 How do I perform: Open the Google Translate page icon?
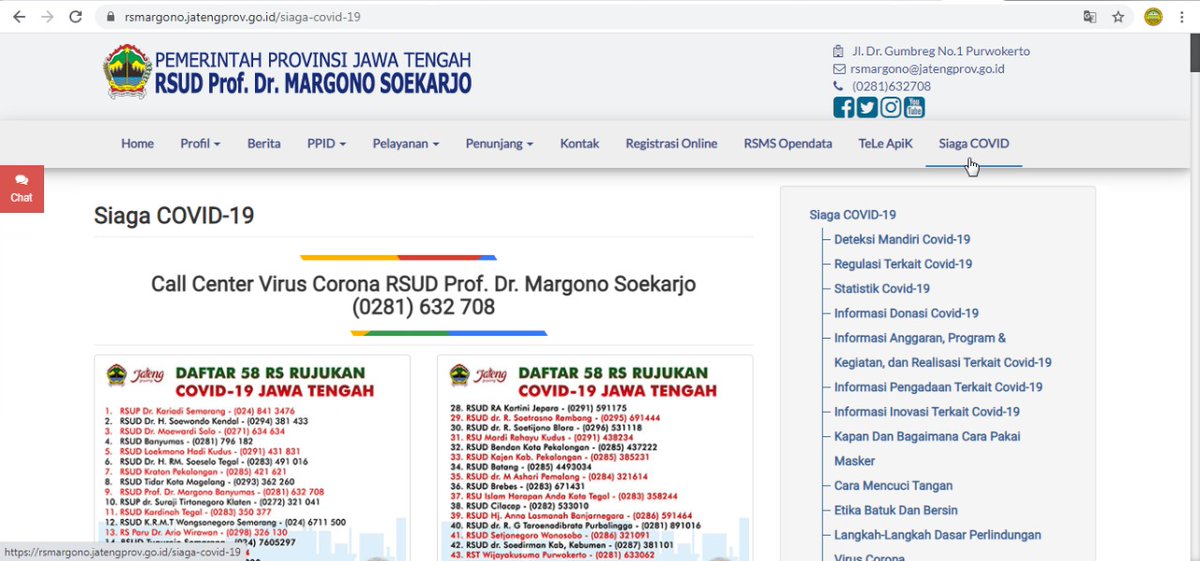(x=1090, y=17)
